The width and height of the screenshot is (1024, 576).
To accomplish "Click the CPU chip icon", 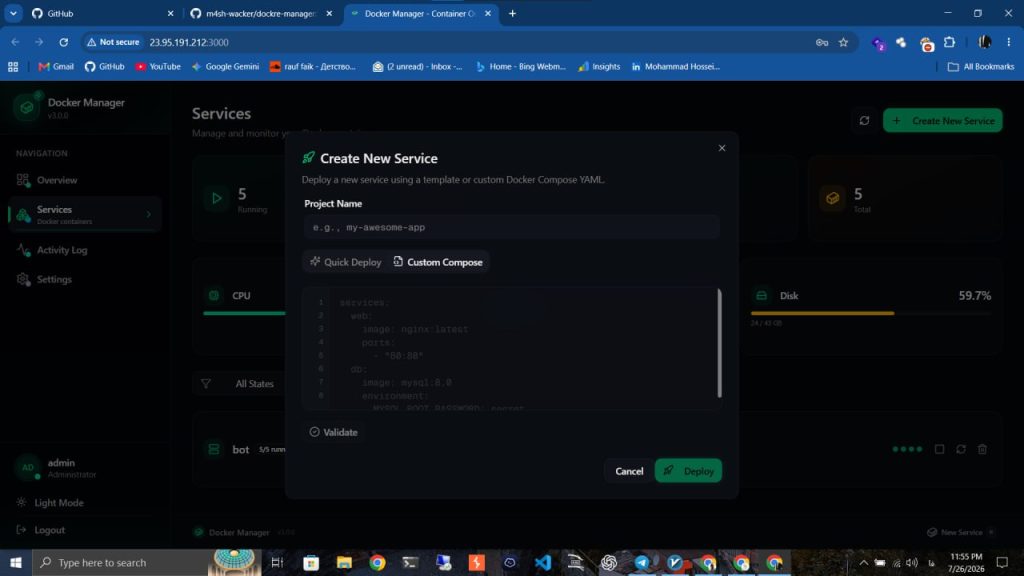I will (214, 296).
